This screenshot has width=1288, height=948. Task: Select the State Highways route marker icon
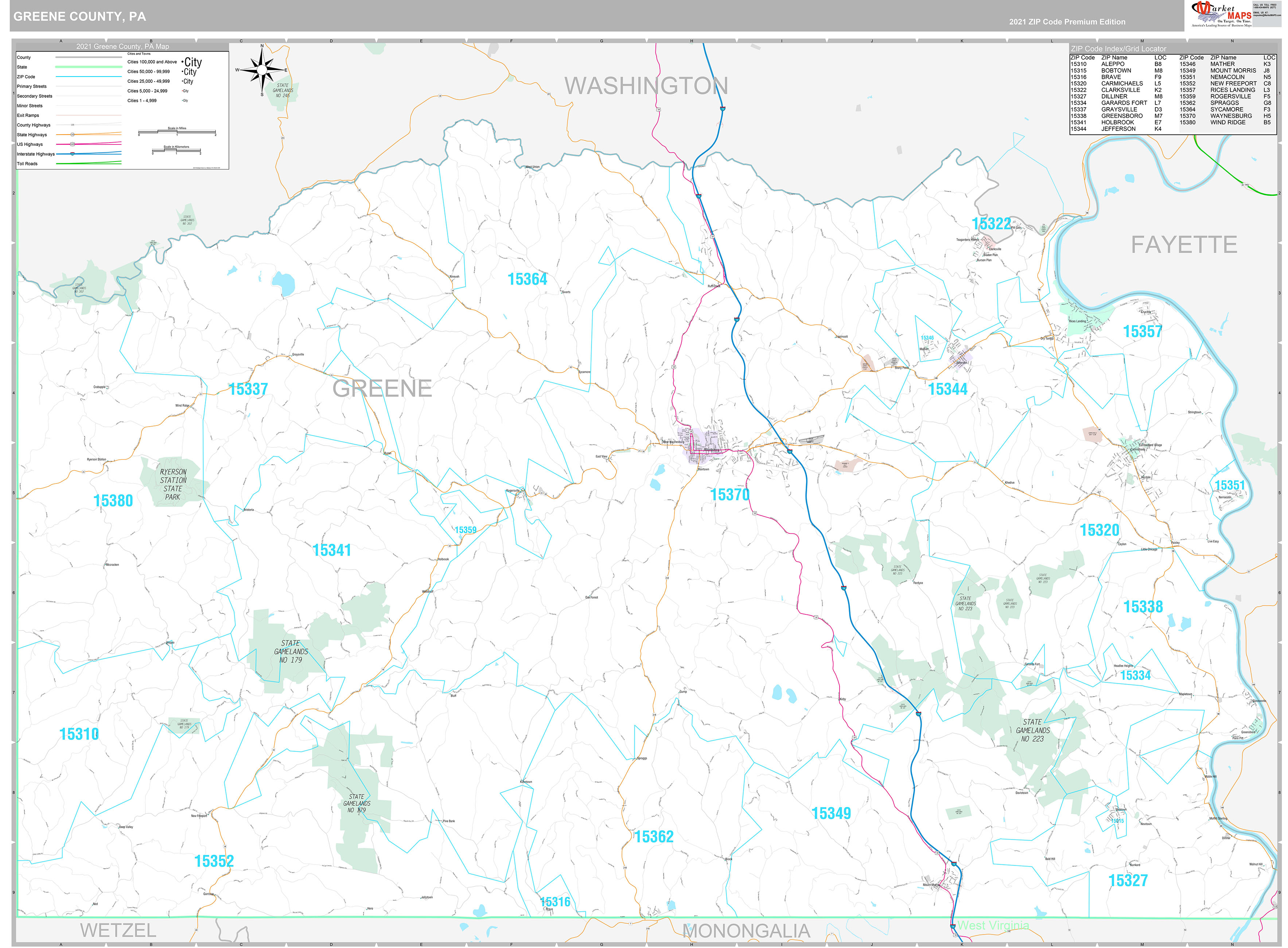tap(73, 135)
